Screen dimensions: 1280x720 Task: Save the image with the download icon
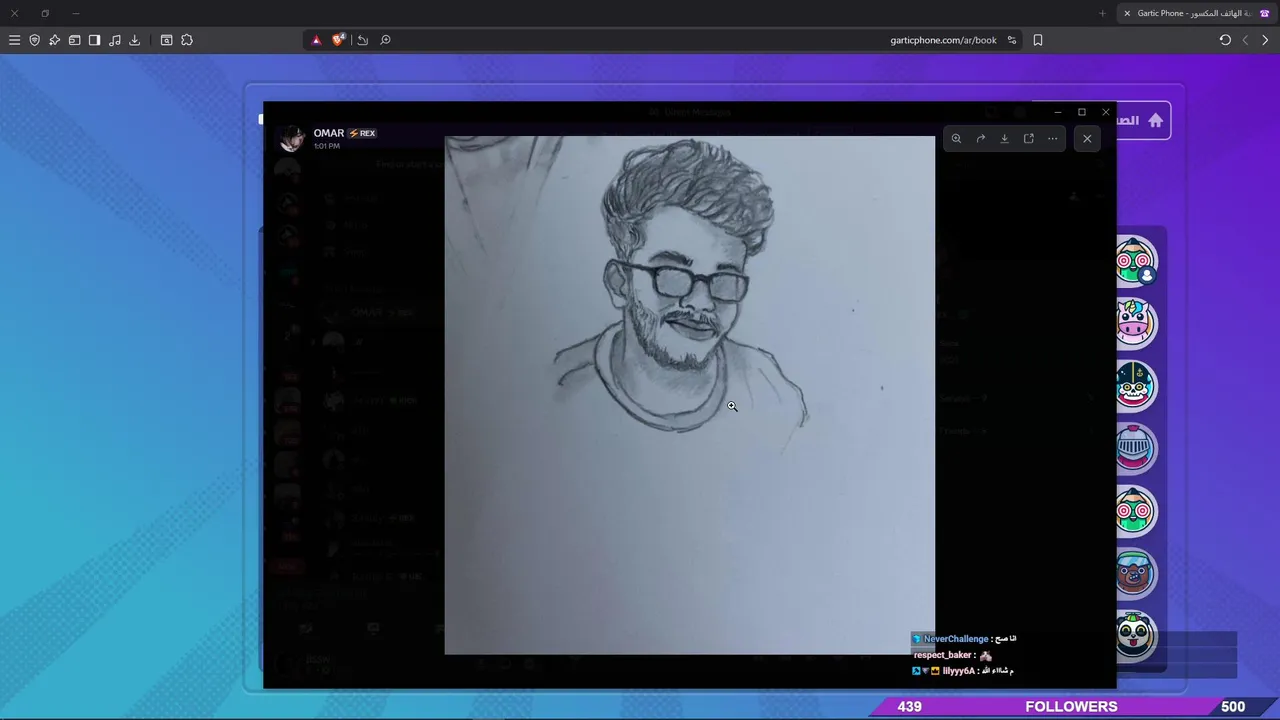pos(1004,139)
